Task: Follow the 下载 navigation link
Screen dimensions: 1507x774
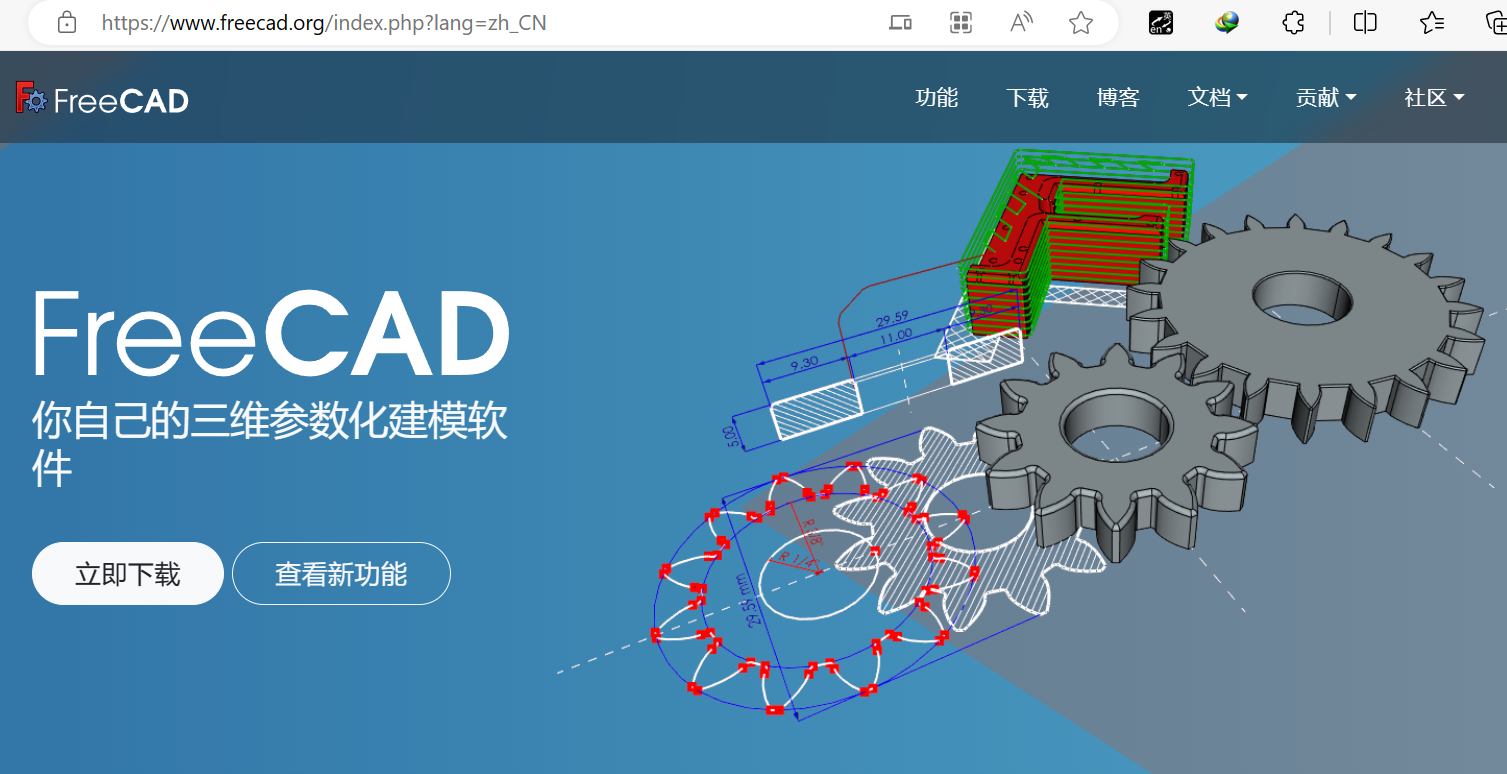Action: 1027,97
